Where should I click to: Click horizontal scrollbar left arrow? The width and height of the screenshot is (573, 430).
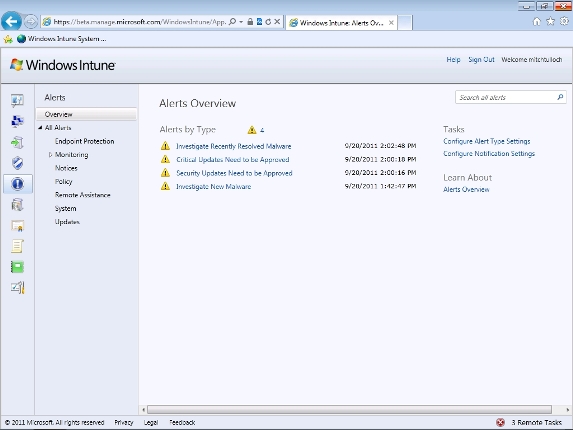pos(143,410)
